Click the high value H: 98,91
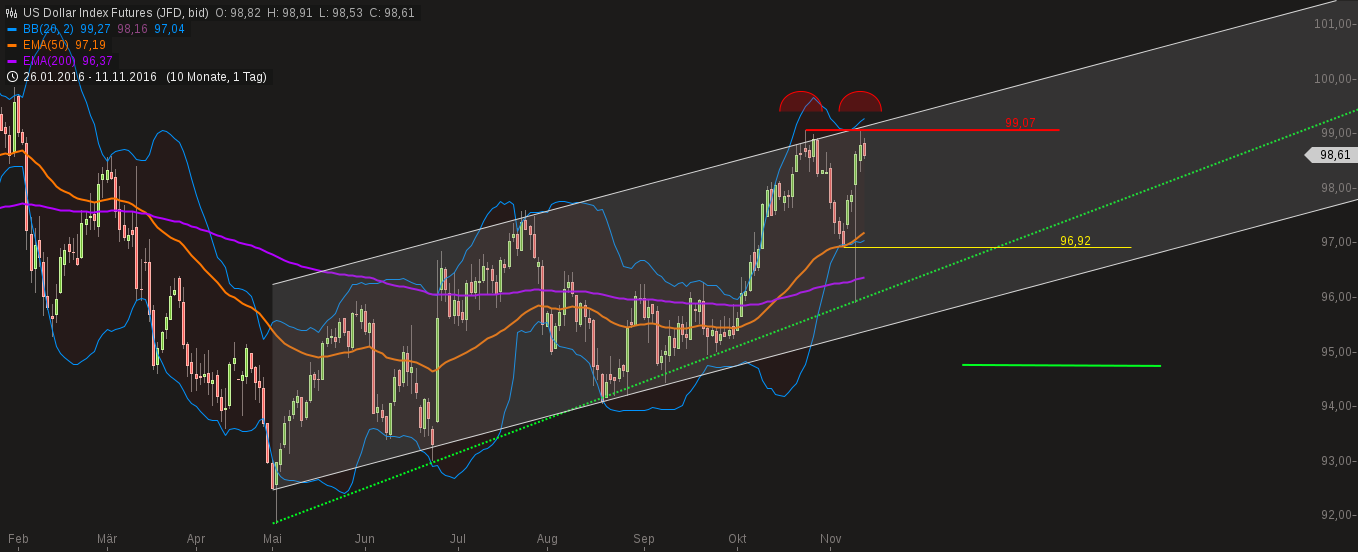Viewport: 1358px width, 552px height. pyautogui.click(x=291, y=13)
